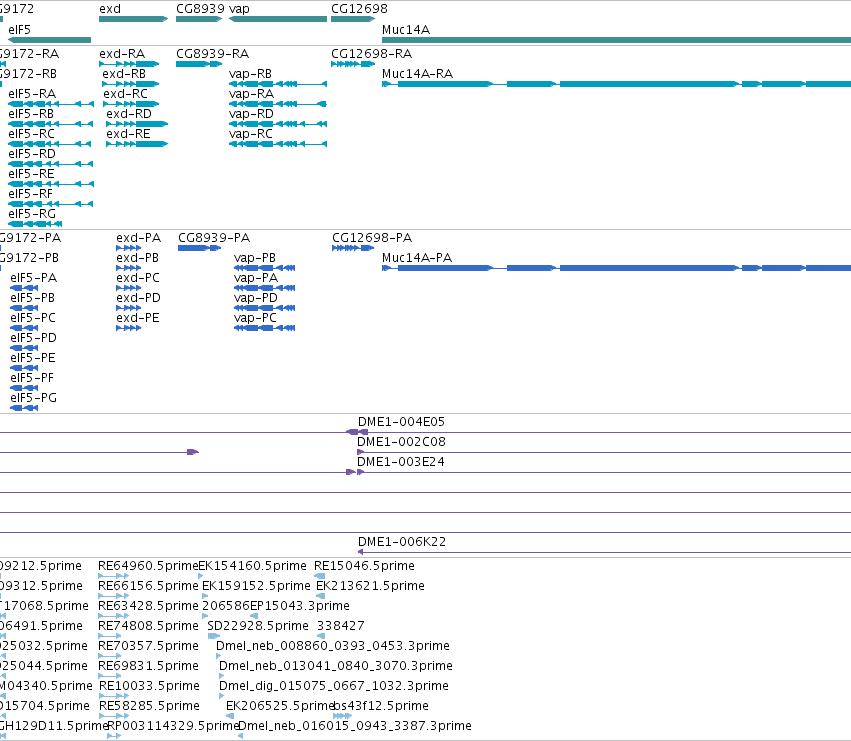
Task: Select protein vap-PB
Action: tap(264, 269)
